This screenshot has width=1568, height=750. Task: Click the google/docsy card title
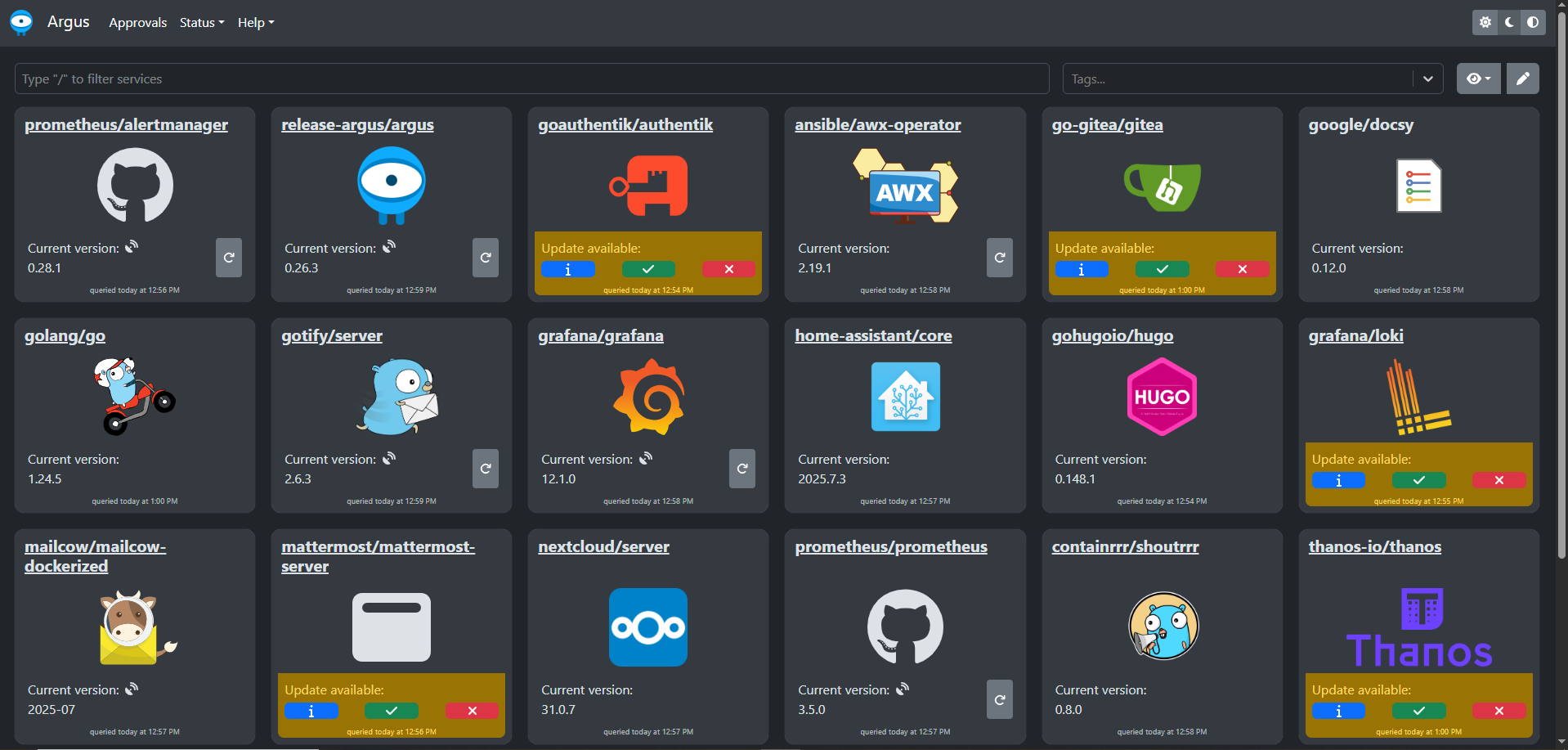pyautogui.click(x=1361, y=124)
